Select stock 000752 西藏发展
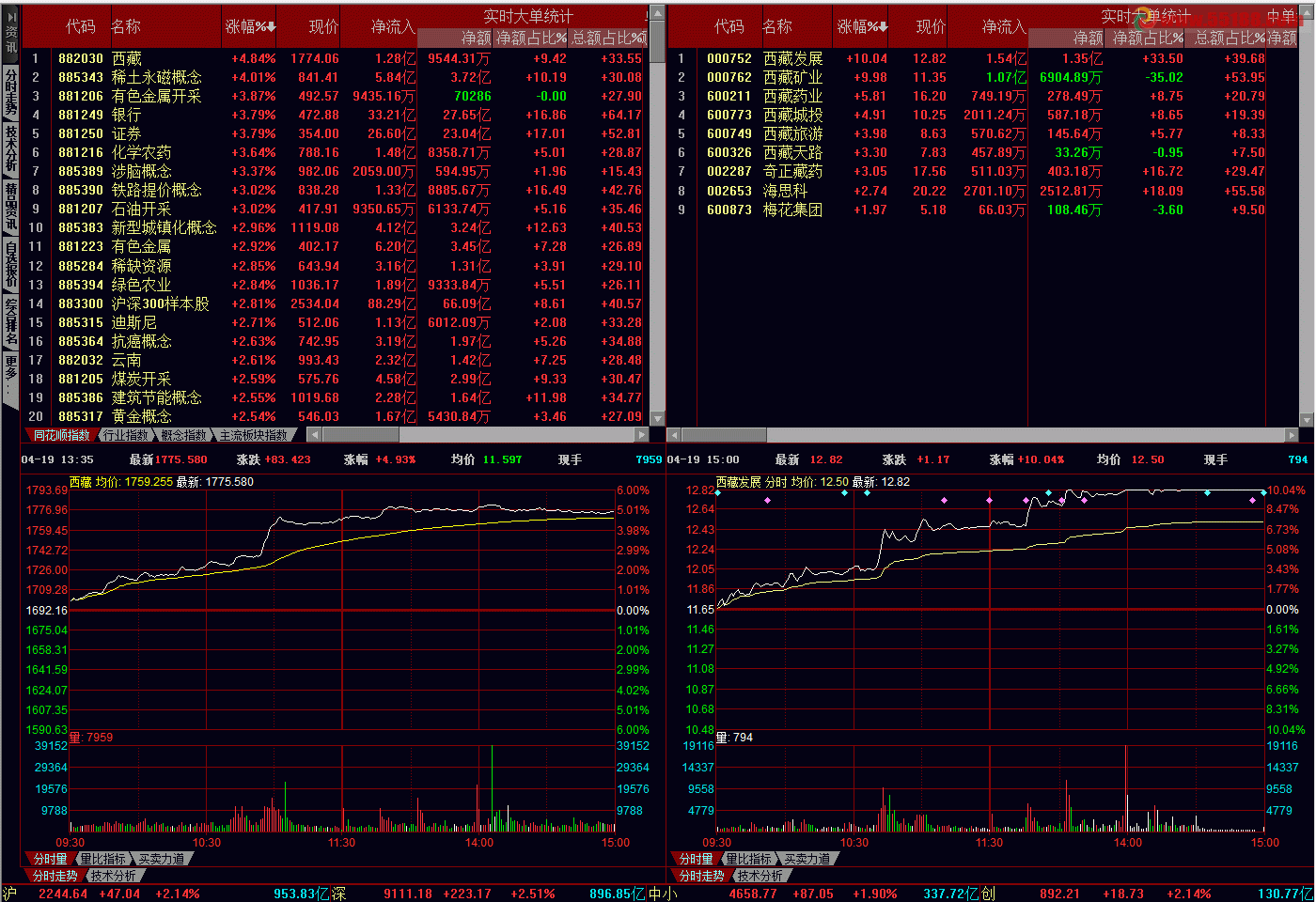 coord(983,58)
